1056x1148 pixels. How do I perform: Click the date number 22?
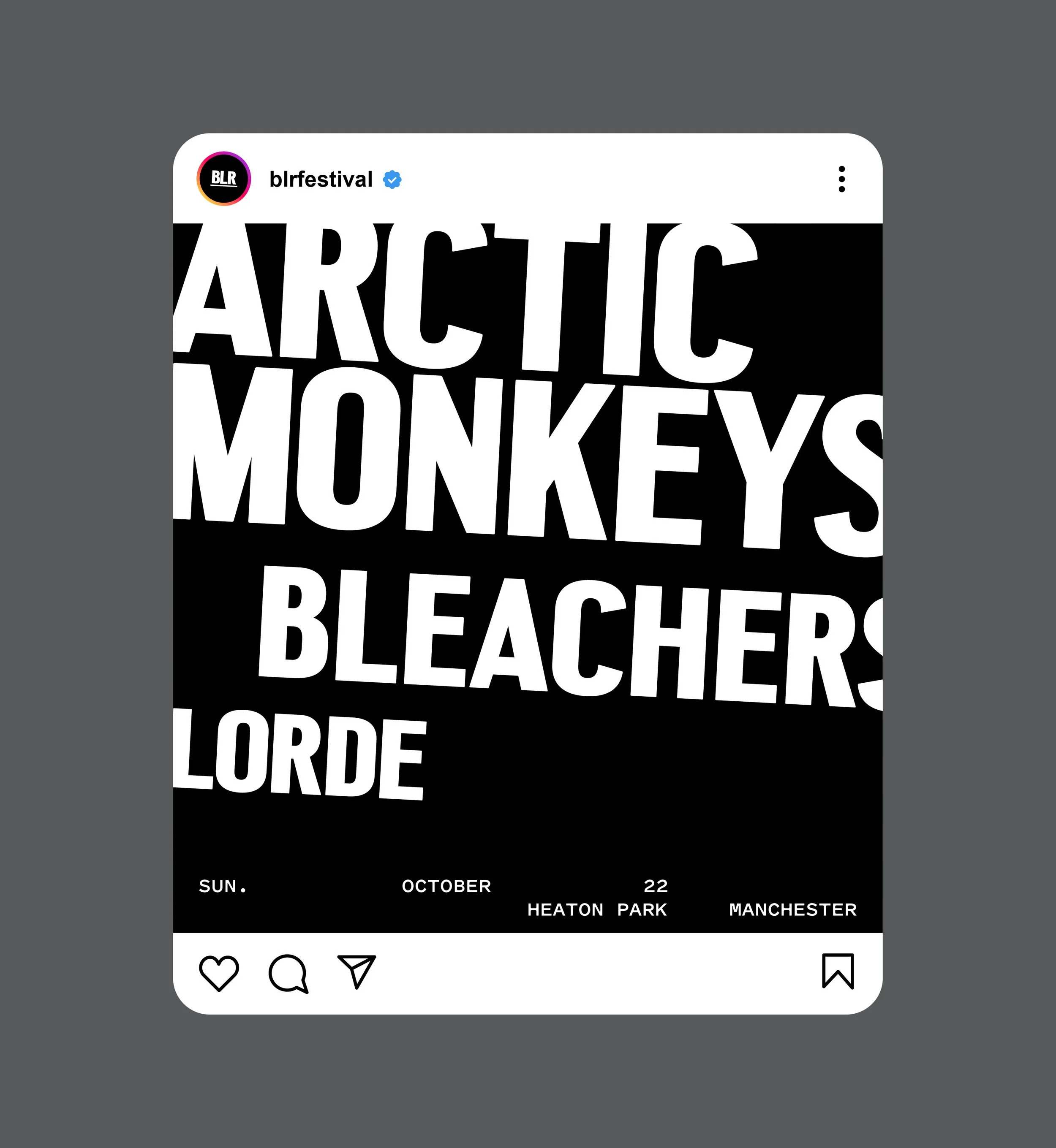[656, 886]
